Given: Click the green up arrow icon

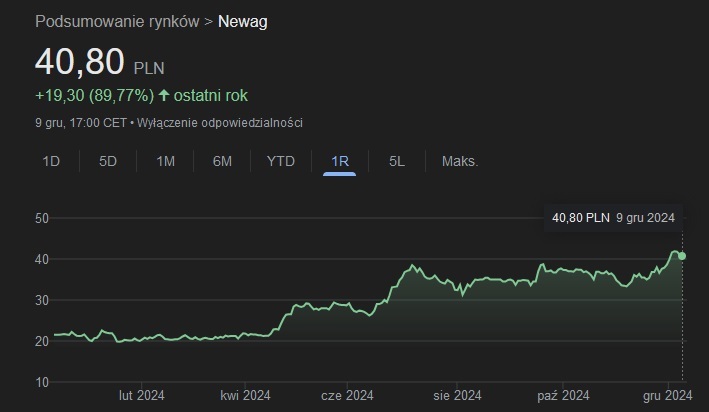Looking at the screenshot, I should pos(164,95).
